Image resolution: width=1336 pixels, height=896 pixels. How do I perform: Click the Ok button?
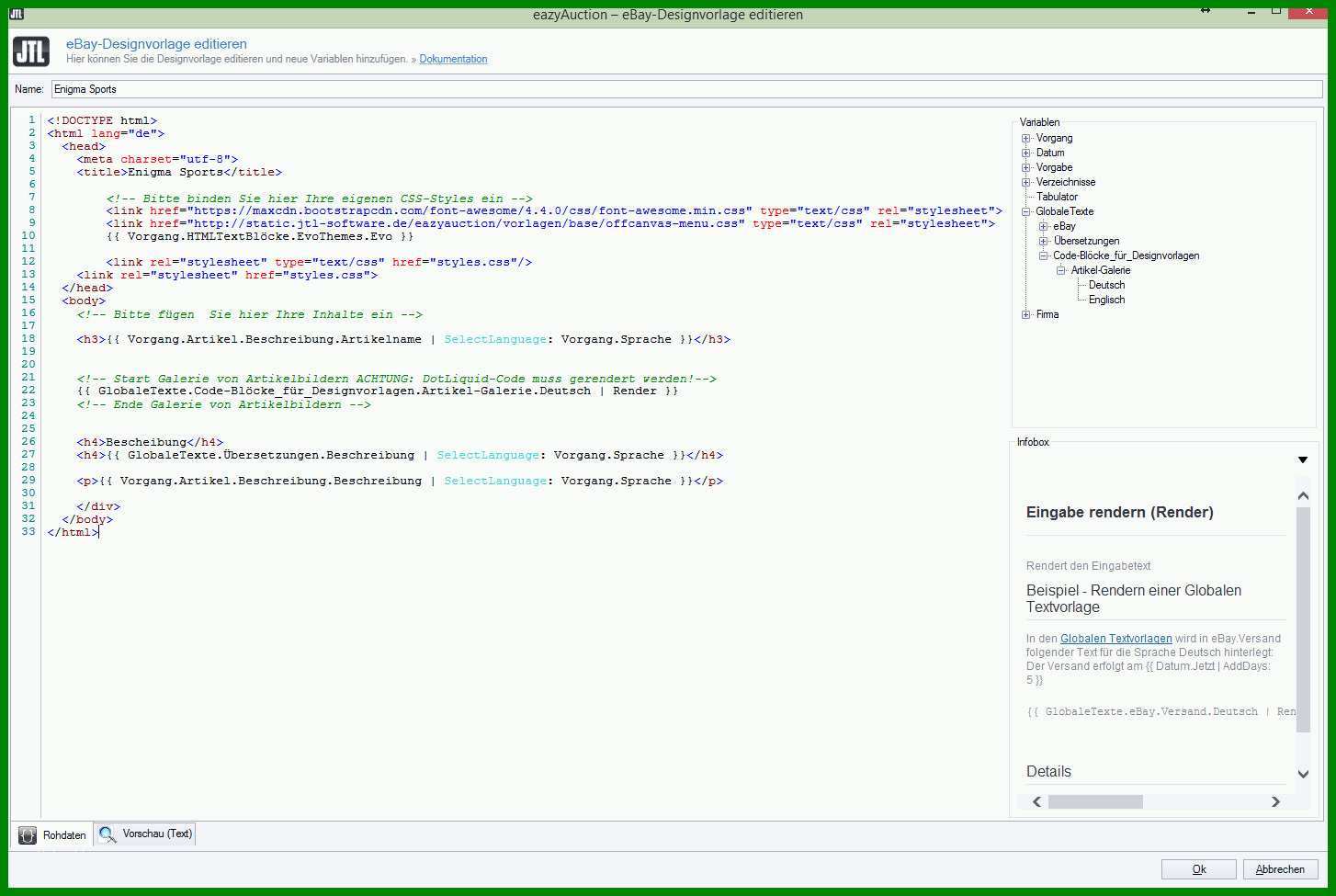click(1198, 869)
